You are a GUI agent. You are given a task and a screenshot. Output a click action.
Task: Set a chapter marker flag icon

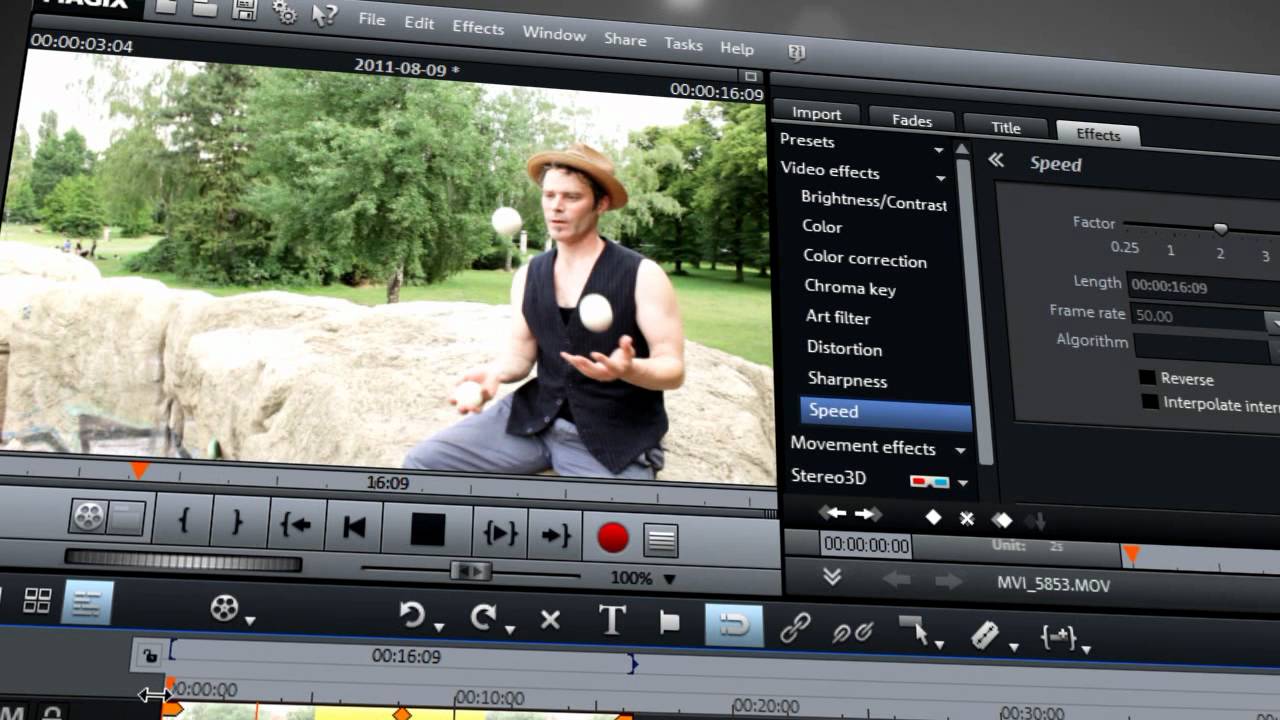tap(670, 623)
